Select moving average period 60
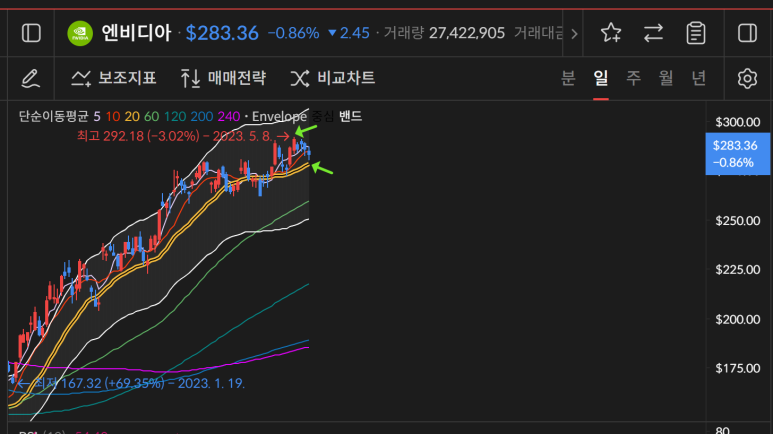The width and height of the screenshot is (773, 434). (151, 116)
